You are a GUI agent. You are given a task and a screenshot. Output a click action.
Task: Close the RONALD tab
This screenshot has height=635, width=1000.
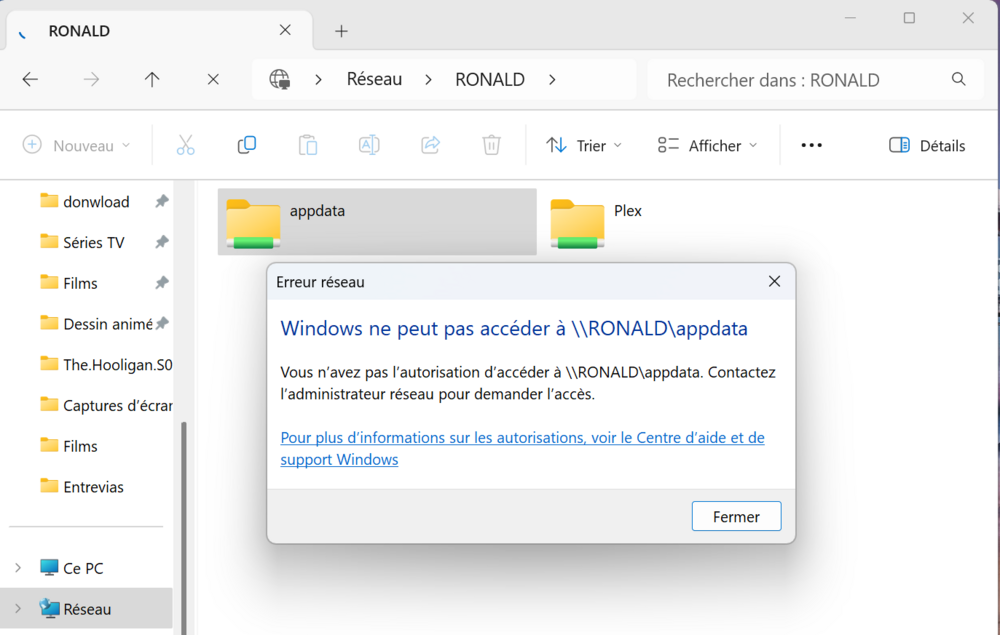click(x=285, y=30)
